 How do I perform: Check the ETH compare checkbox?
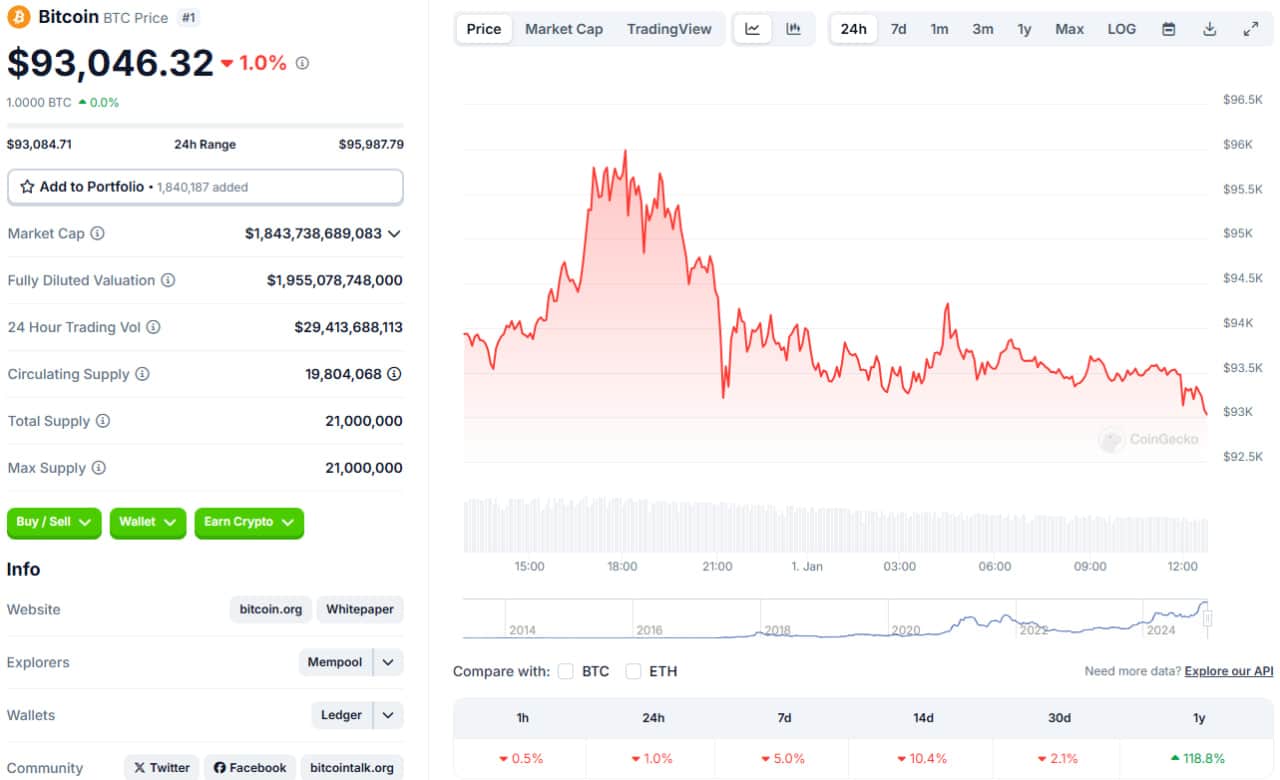tap(633, 671)
